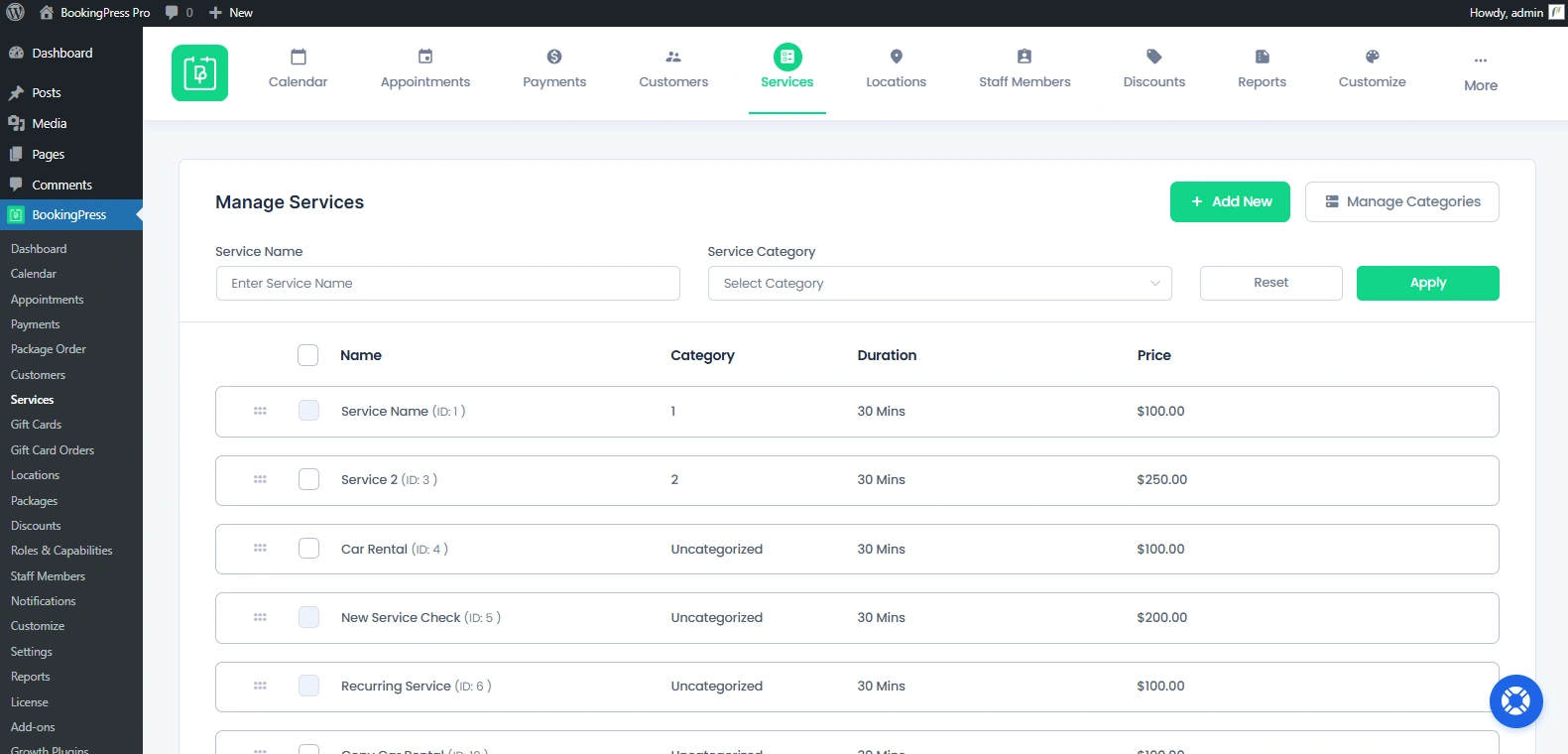Open the Howdy, admin account menu

tap(1516, 13)
